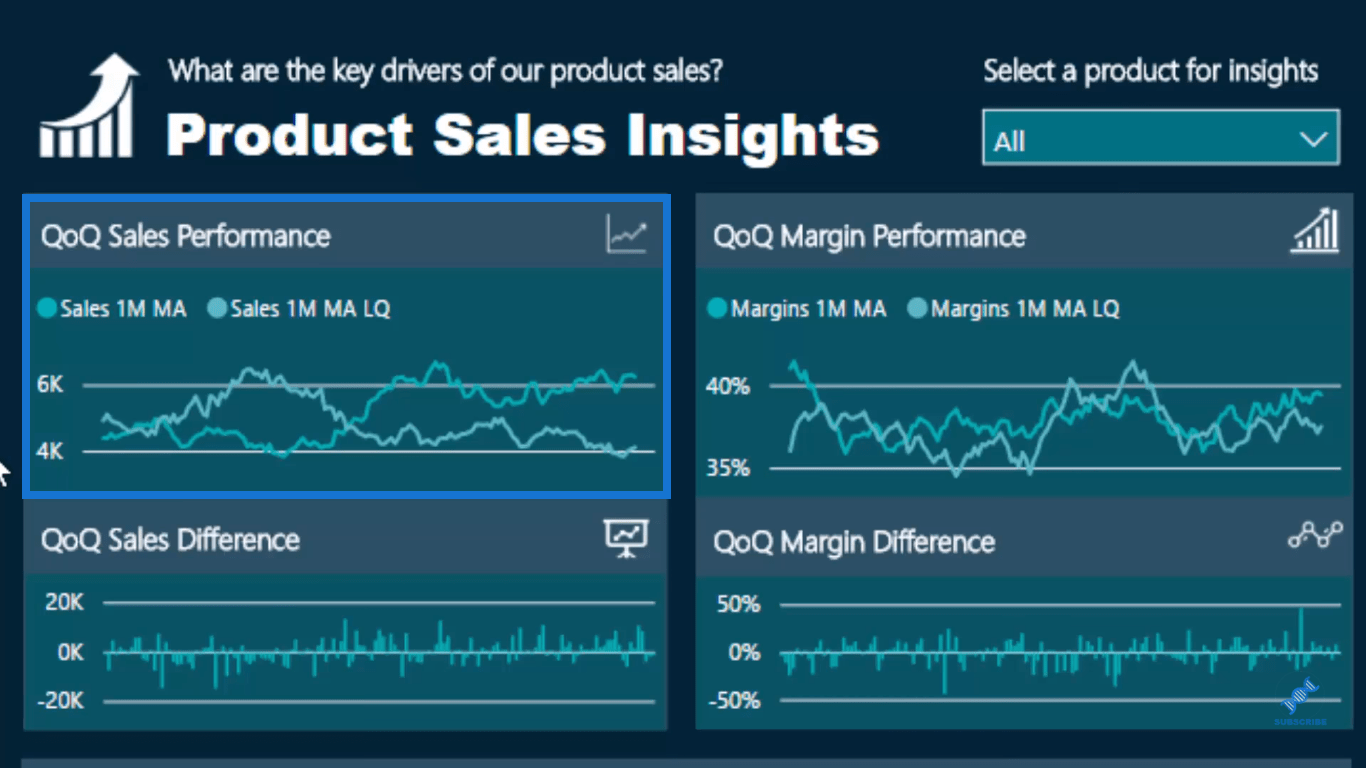Toggle the Margins 1M MA LQ legend series

click(1013, 309)
